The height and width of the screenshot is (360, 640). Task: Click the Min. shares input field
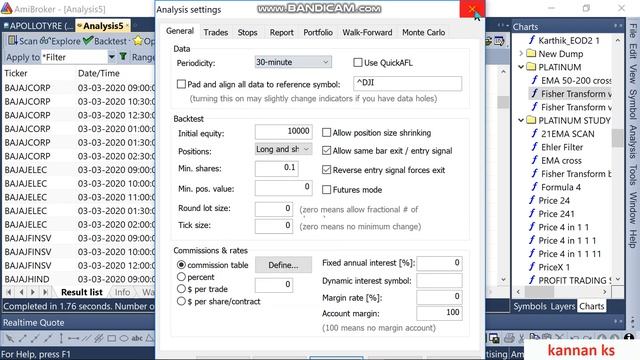276,168
